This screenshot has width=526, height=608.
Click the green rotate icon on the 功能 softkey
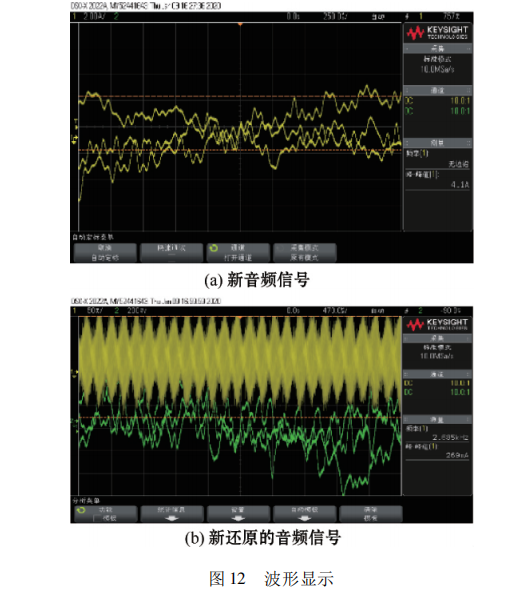pos(81,510)
